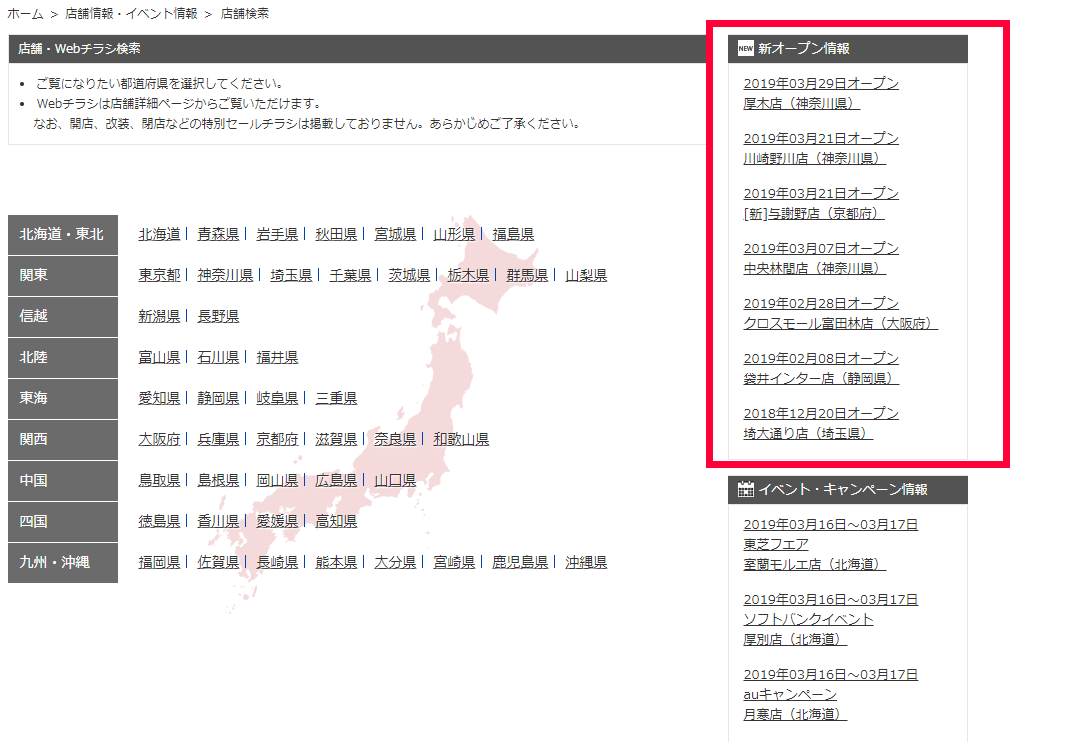Select 沖縄県 prefecture link
The height and width of the screenshot is (742, 1068).
tap(586, 562)
